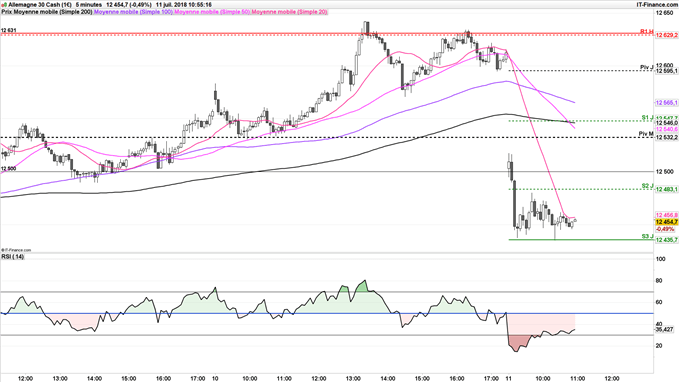The width and height of the screenshot is (679, 382).
Task: Click the -0,49% change label on price axis
Action: pyautogui.click(x=665, y=229)
